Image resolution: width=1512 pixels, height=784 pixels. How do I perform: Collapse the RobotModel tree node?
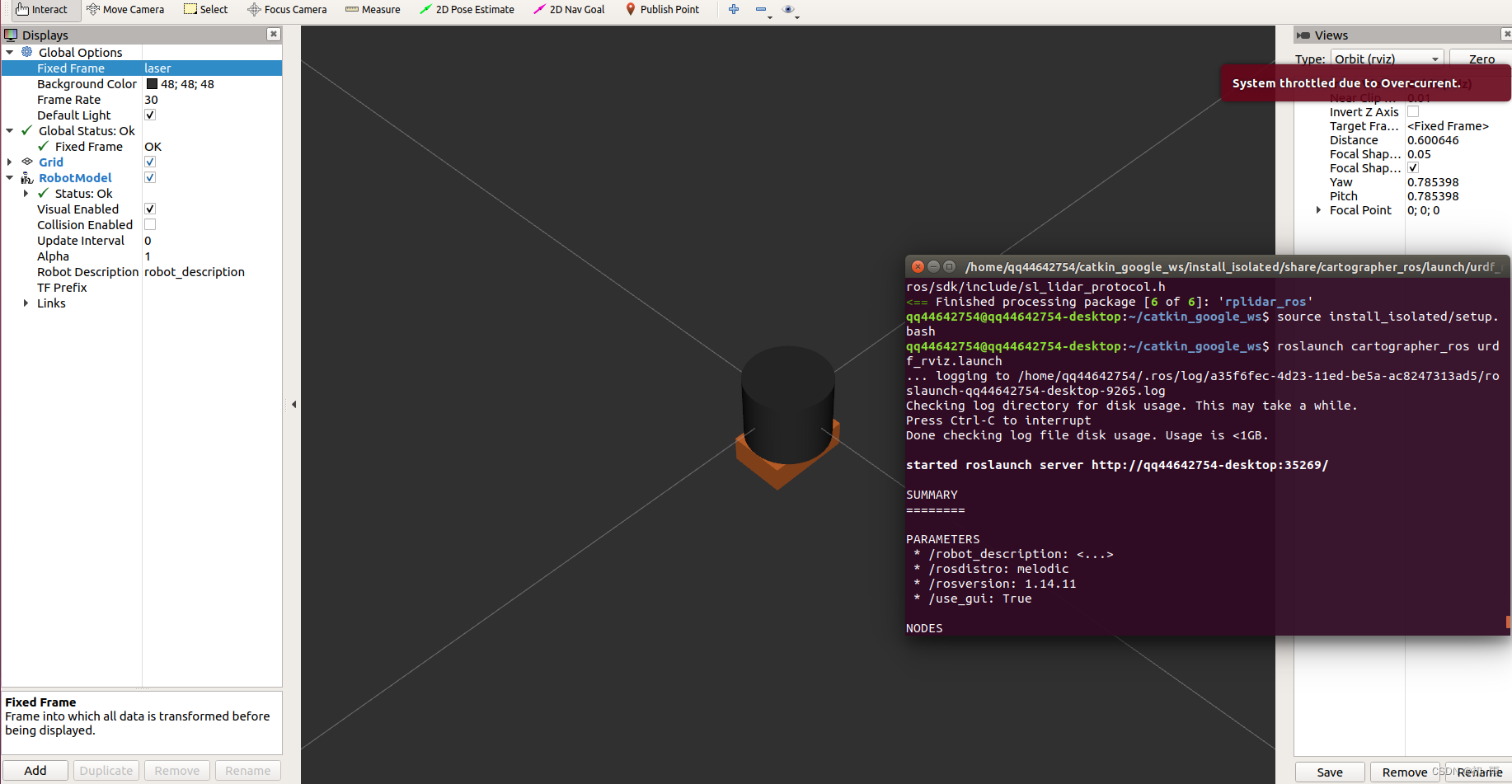point(10,177)
